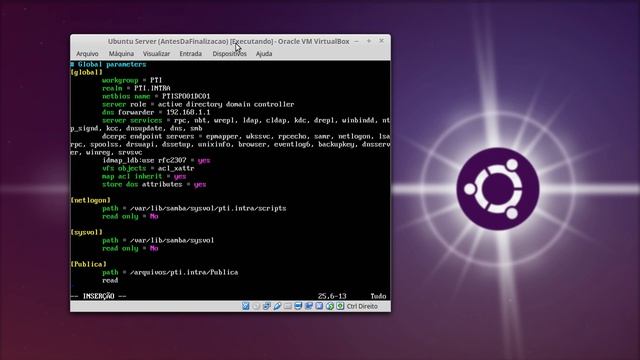Screen dimensions: 640x360
Task: Click the [global] section header
Action: pos(87,72)
